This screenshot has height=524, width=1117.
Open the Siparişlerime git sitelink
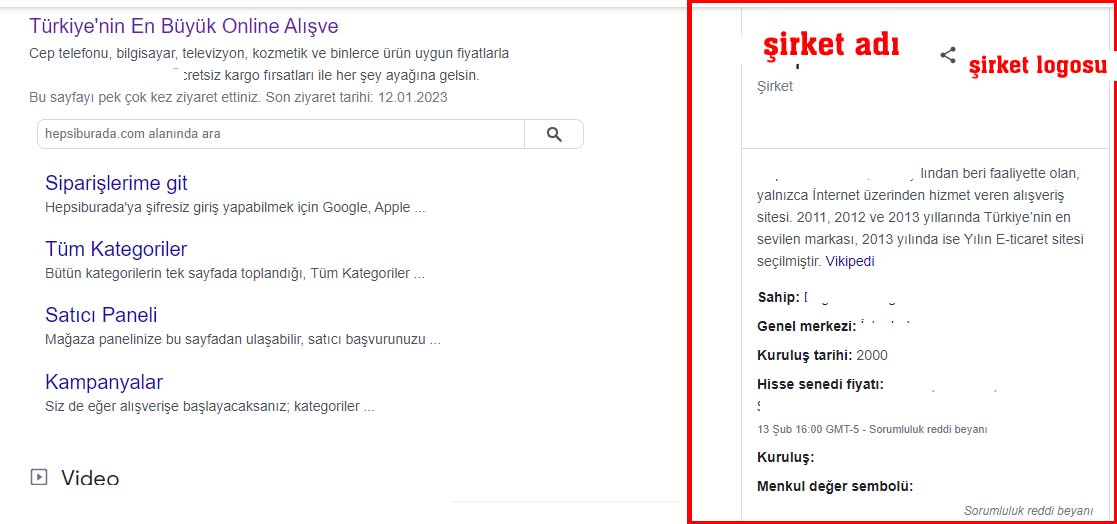[x=116, y=183]
